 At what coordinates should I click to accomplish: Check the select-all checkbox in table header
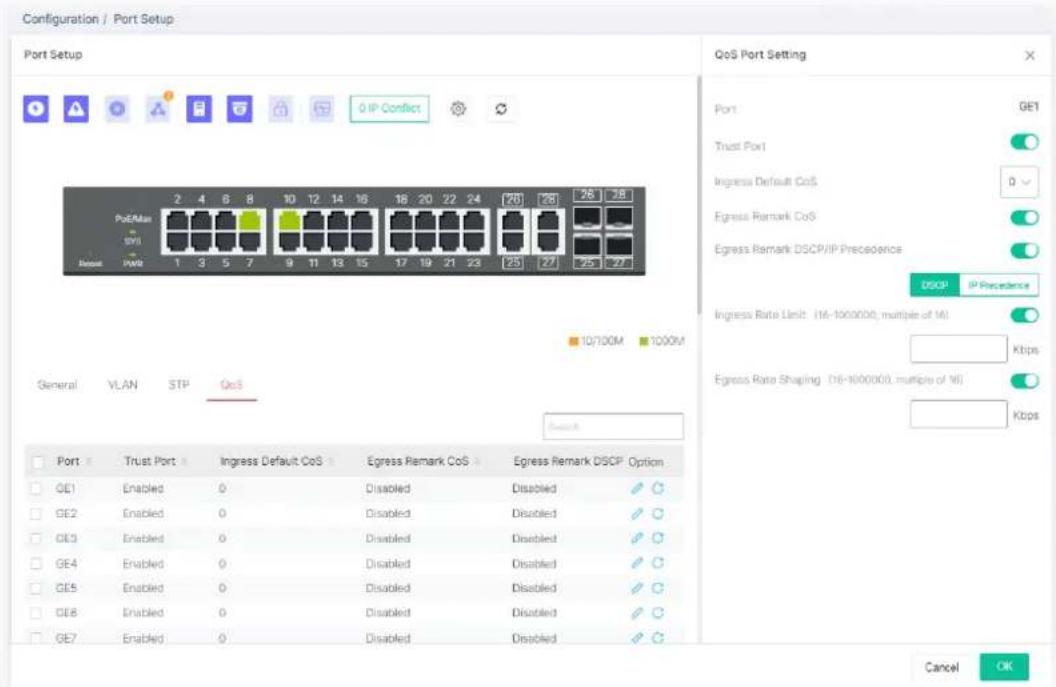click(x=38, y=462)
